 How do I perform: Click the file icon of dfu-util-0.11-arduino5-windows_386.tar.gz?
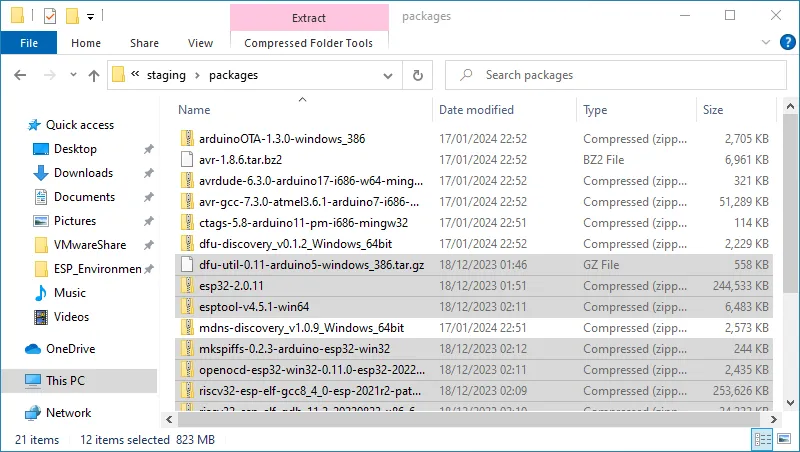click(x=187, y=264)
